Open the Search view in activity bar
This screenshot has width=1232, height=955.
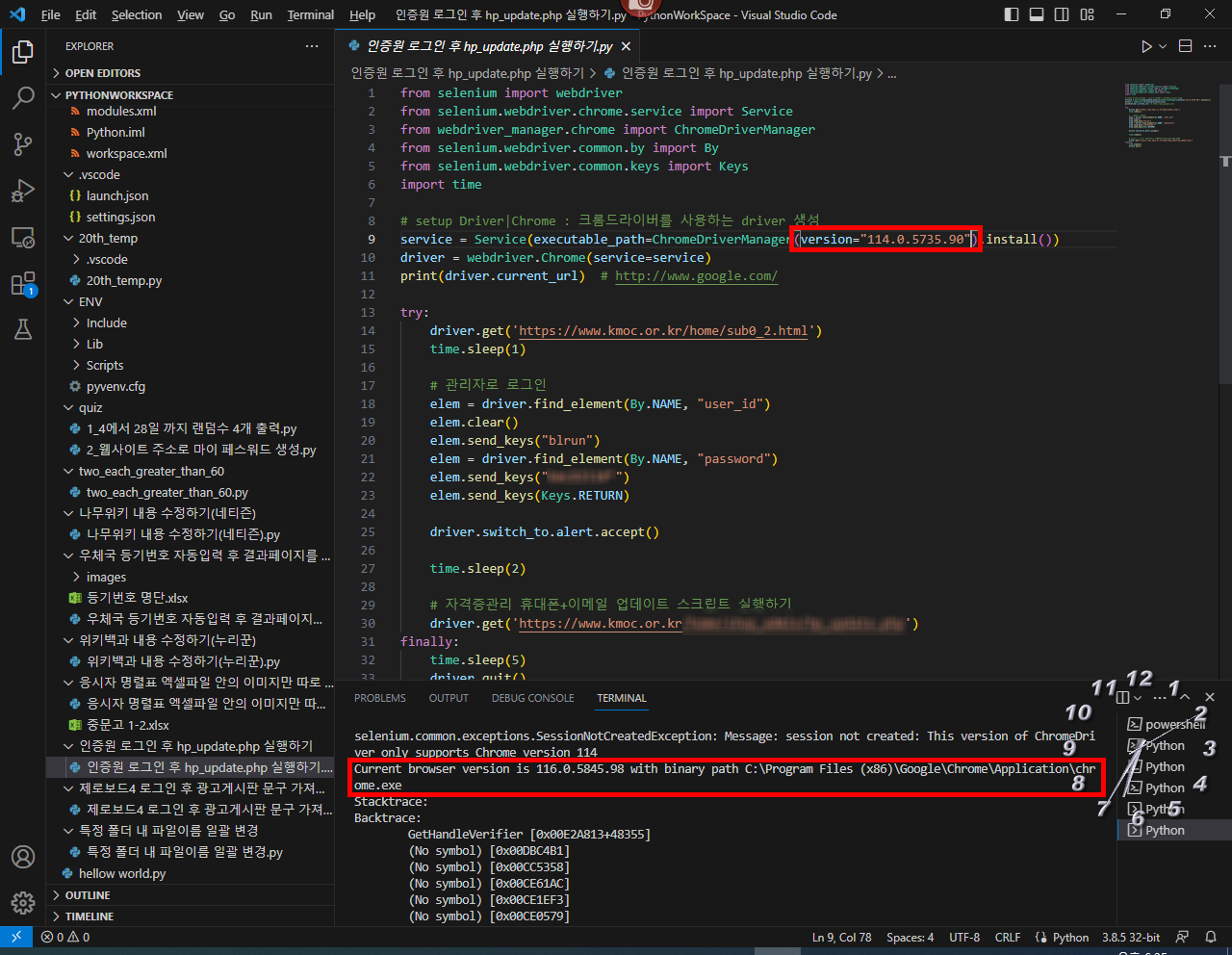(23, 98)
